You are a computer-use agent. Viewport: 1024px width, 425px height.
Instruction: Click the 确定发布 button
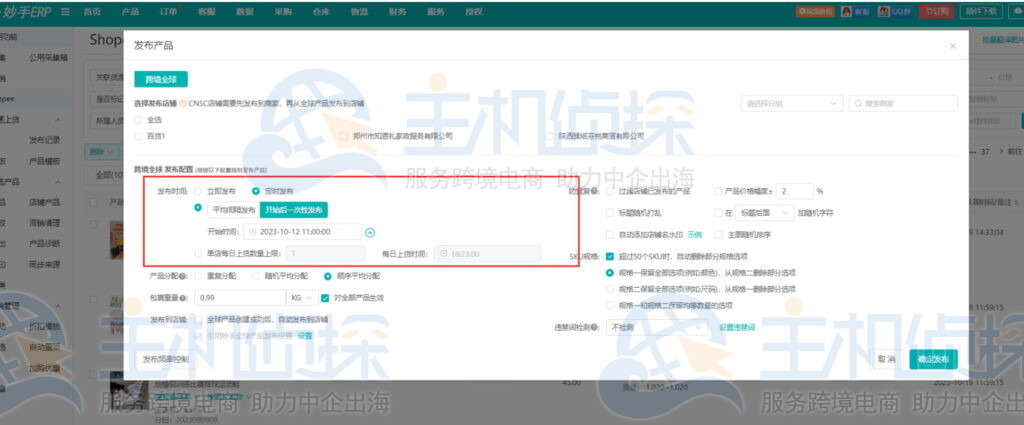click(933, 359)
